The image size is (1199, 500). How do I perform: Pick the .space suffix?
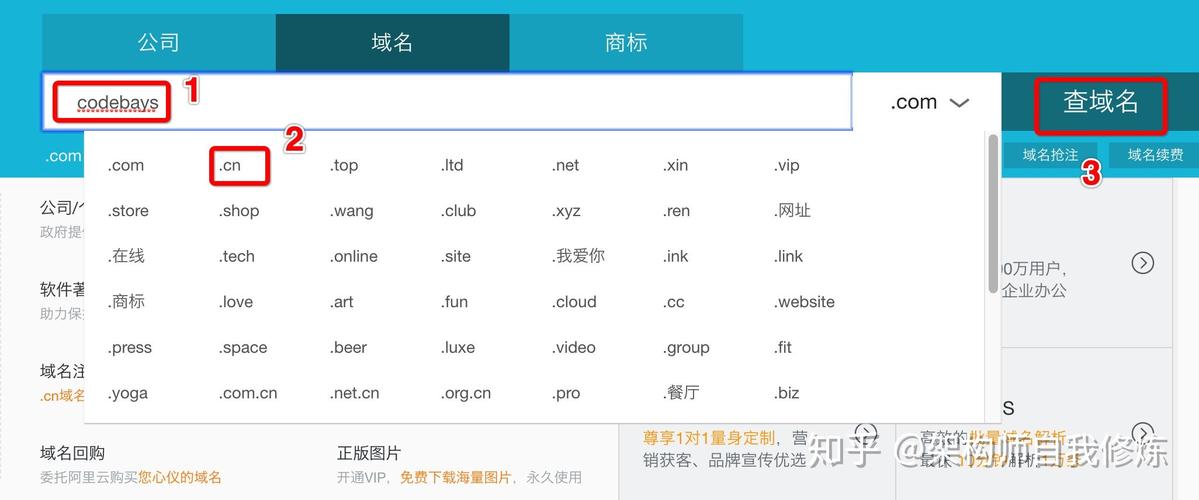coord(242,348)
